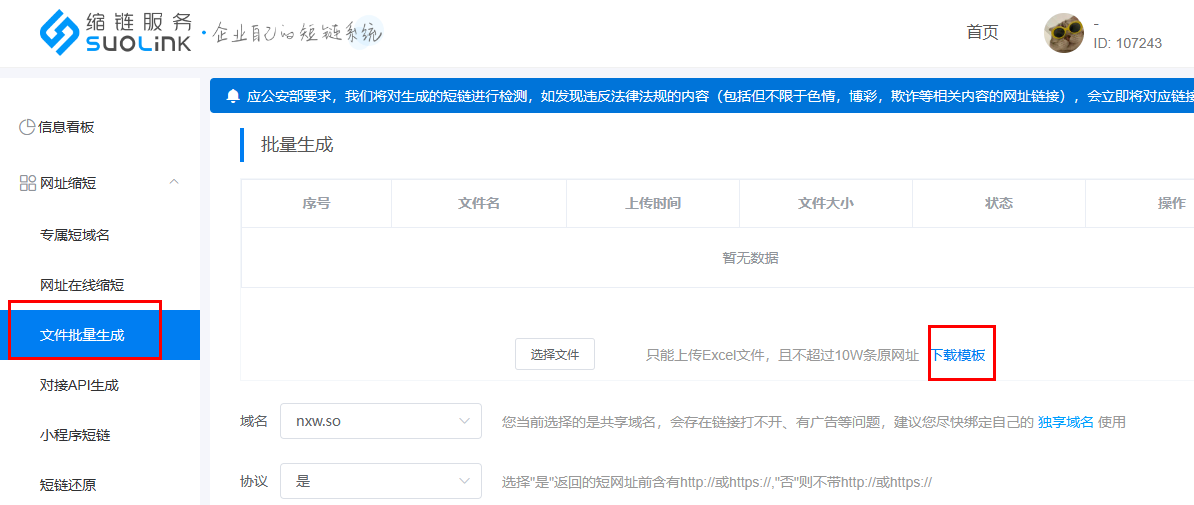Viewport: 1194px width, 505px height.
Task: Open the 域名 nxw.so dropdown
Action: pyautogui.click(x=381, y=421)
